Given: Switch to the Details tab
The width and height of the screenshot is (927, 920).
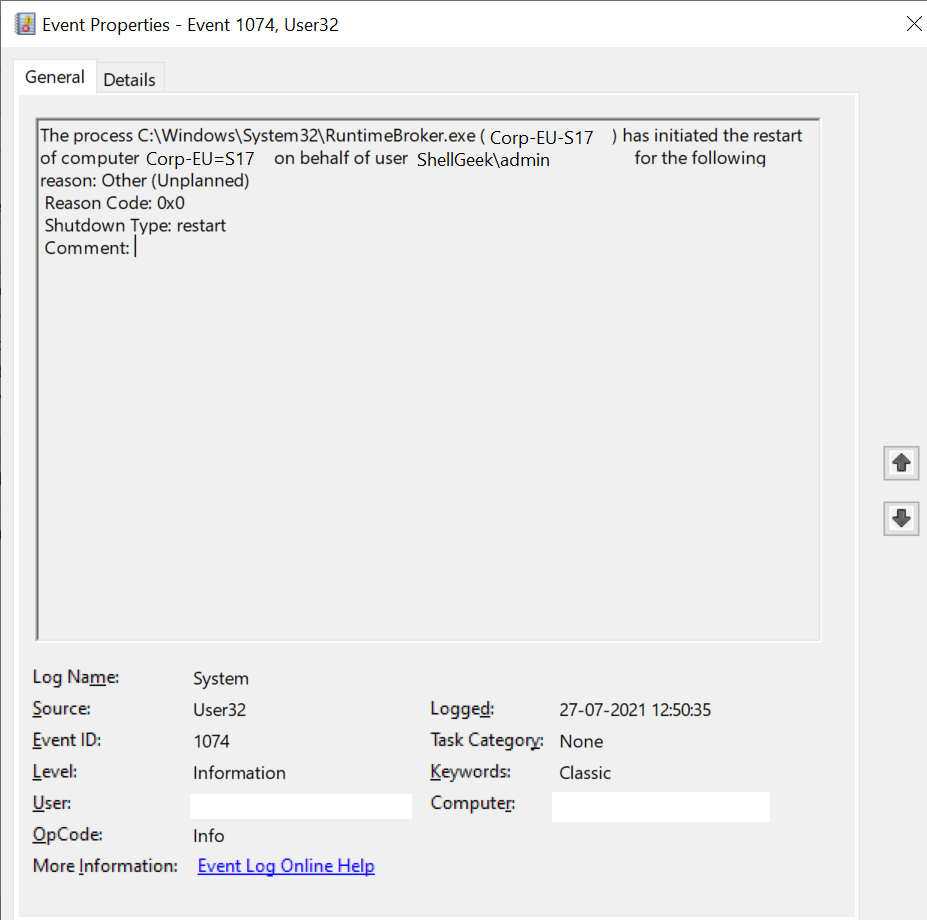Looking at the screenshot, I should click(130, 77).
